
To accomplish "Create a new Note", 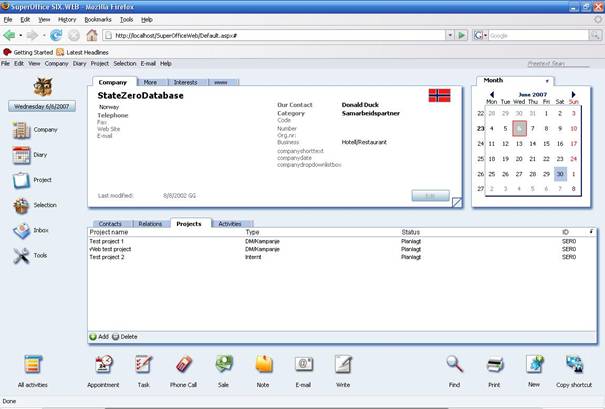I will (264, 364).
